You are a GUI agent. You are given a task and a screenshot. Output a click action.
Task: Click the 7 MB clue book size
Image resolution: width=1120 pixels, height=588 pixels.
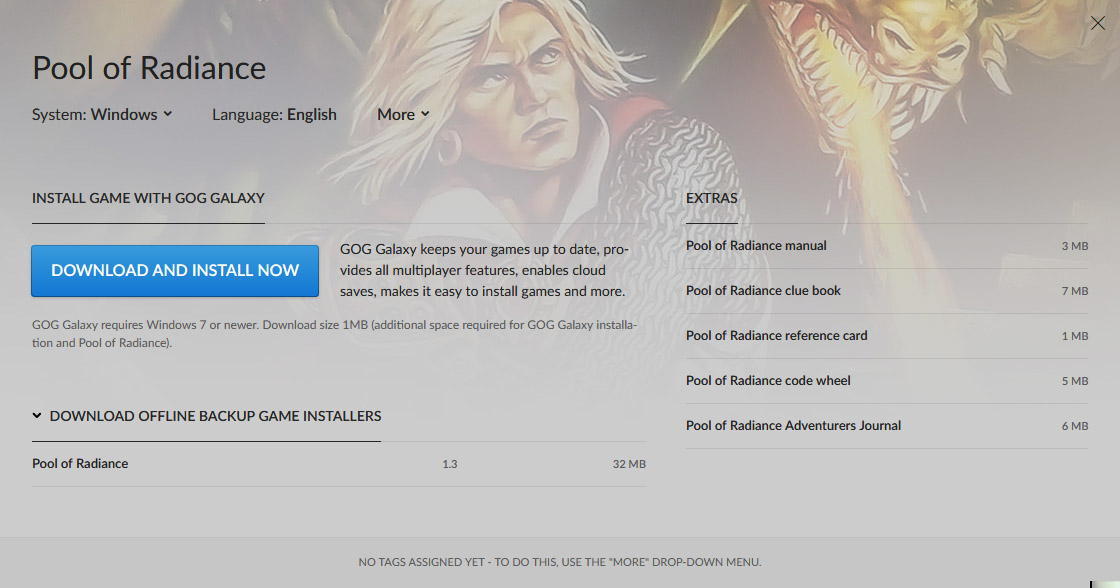(1074, 291)
